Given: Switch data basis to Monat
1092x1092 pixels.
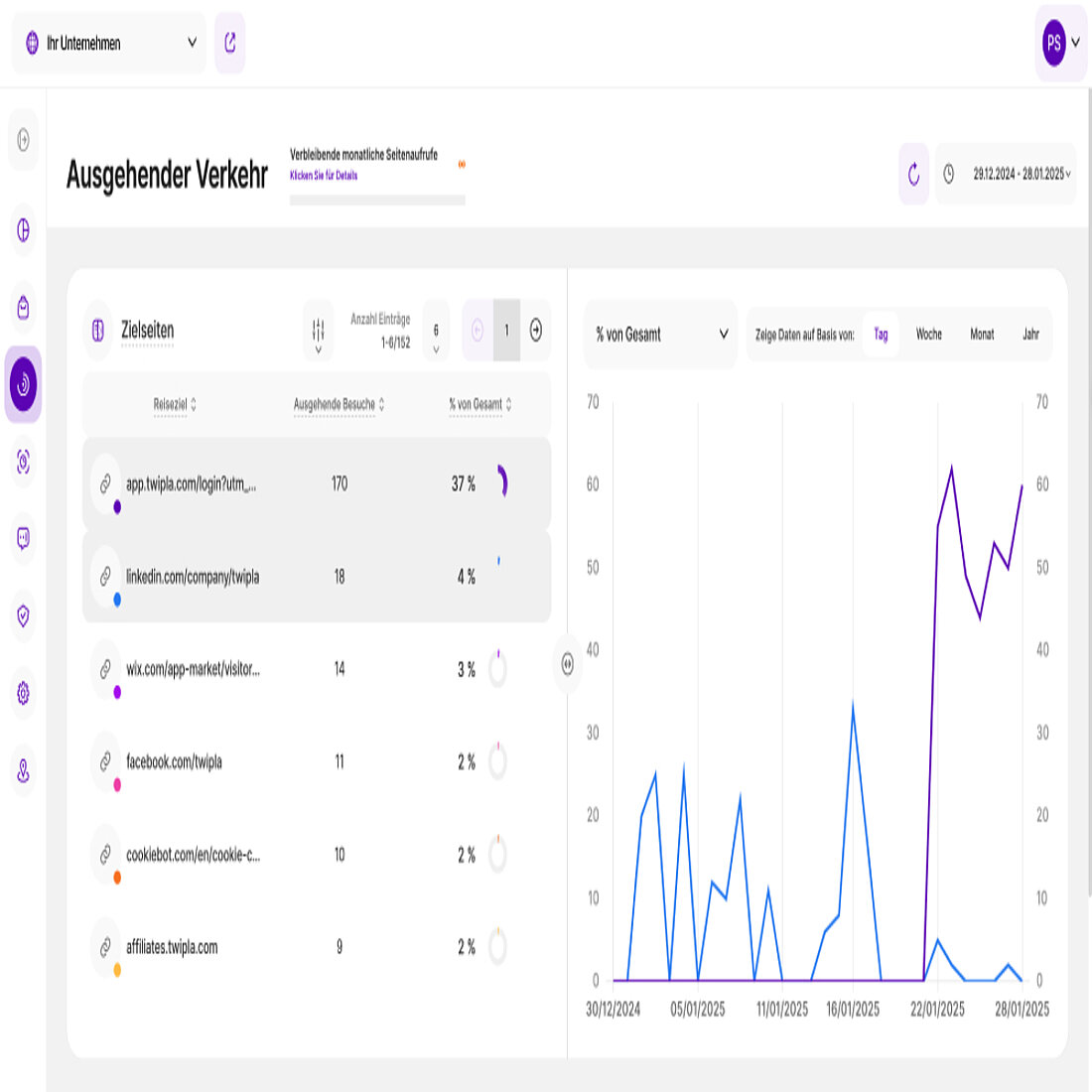Looking at the screenshot, I should 982,335.
